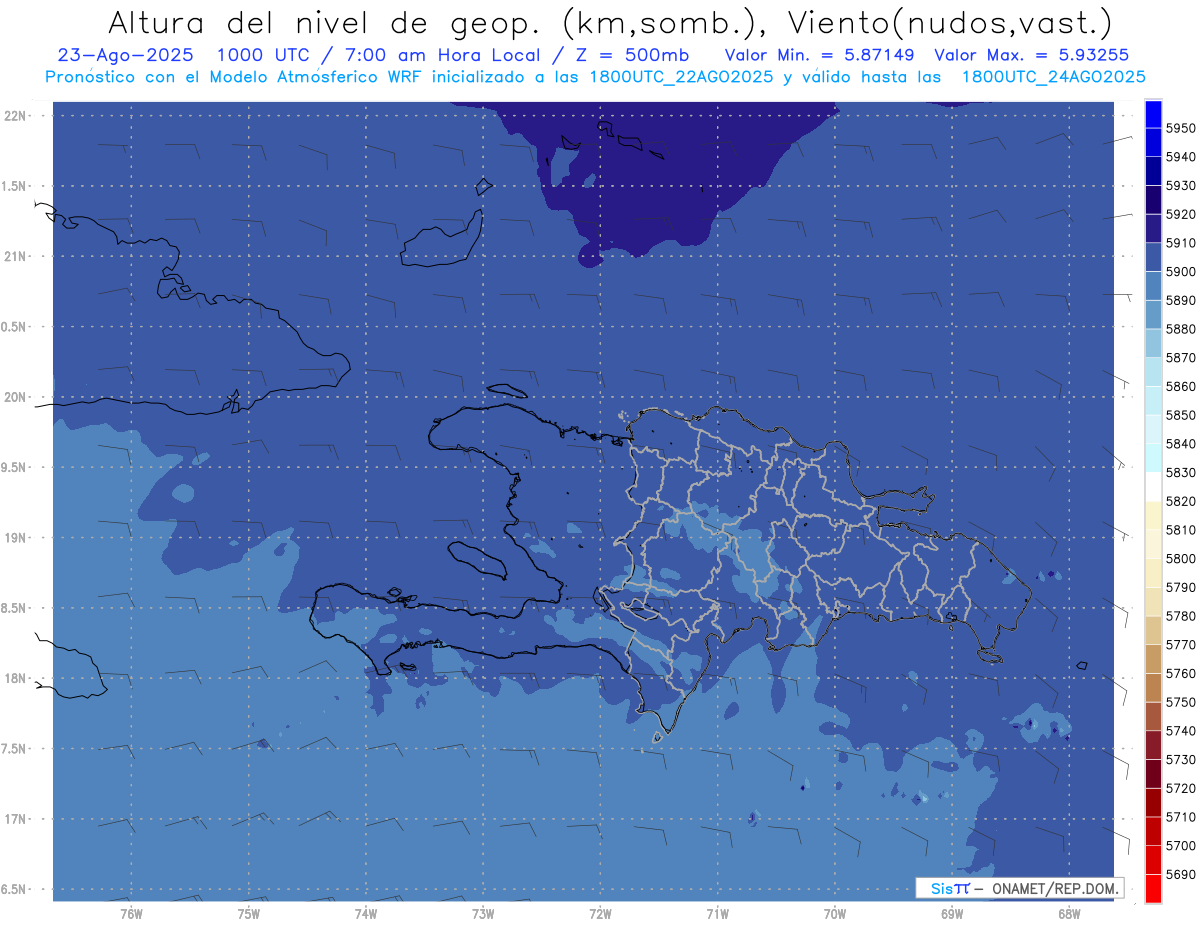
Task: Select the color swatch between 5770 and 5780
Action: tap(1153, 630)
